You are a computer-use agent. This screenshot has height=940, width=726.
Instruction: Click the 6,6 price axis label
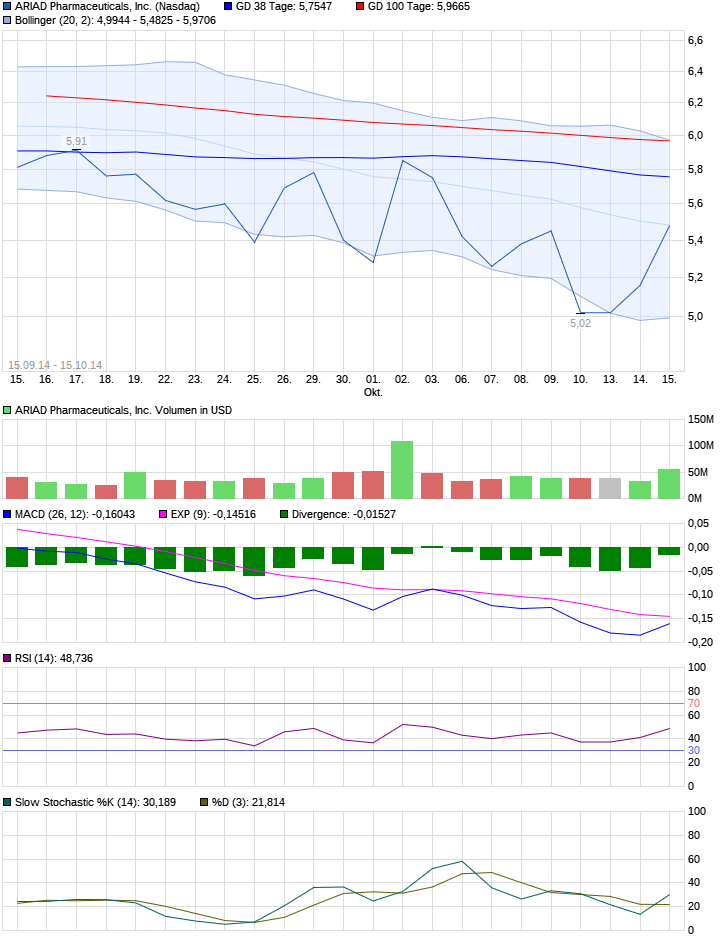[695, 41]
